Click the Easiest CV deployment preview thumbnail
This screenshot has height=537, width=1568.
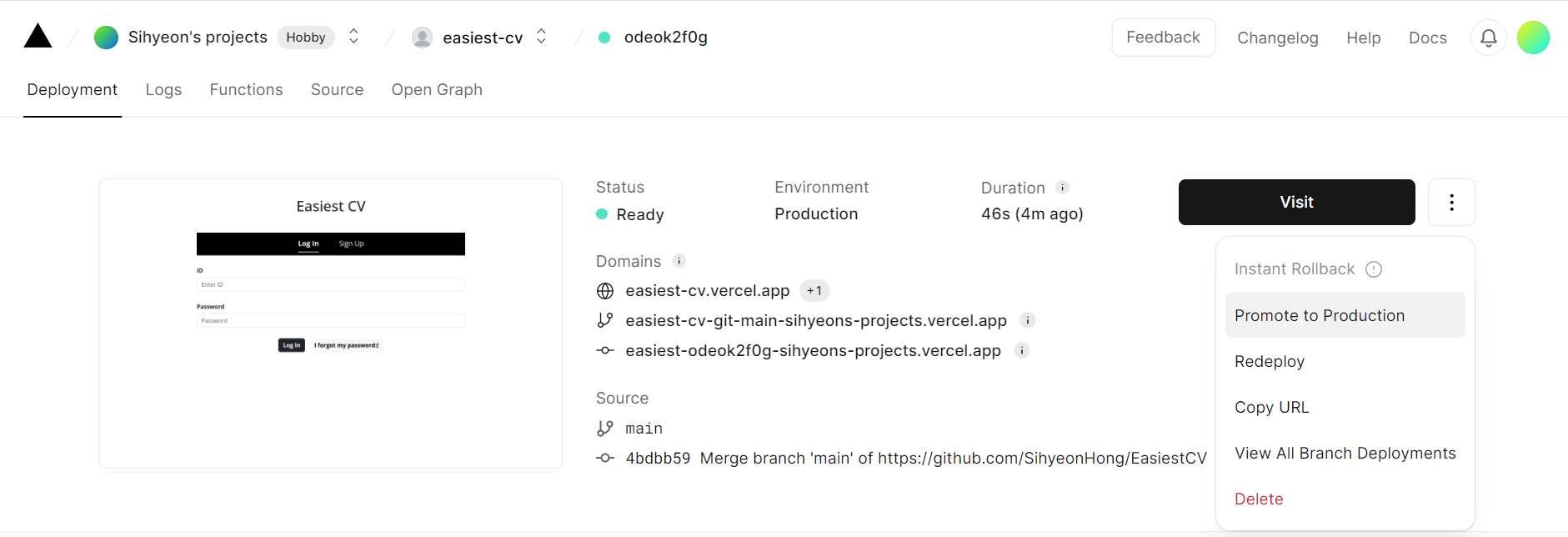331,324
